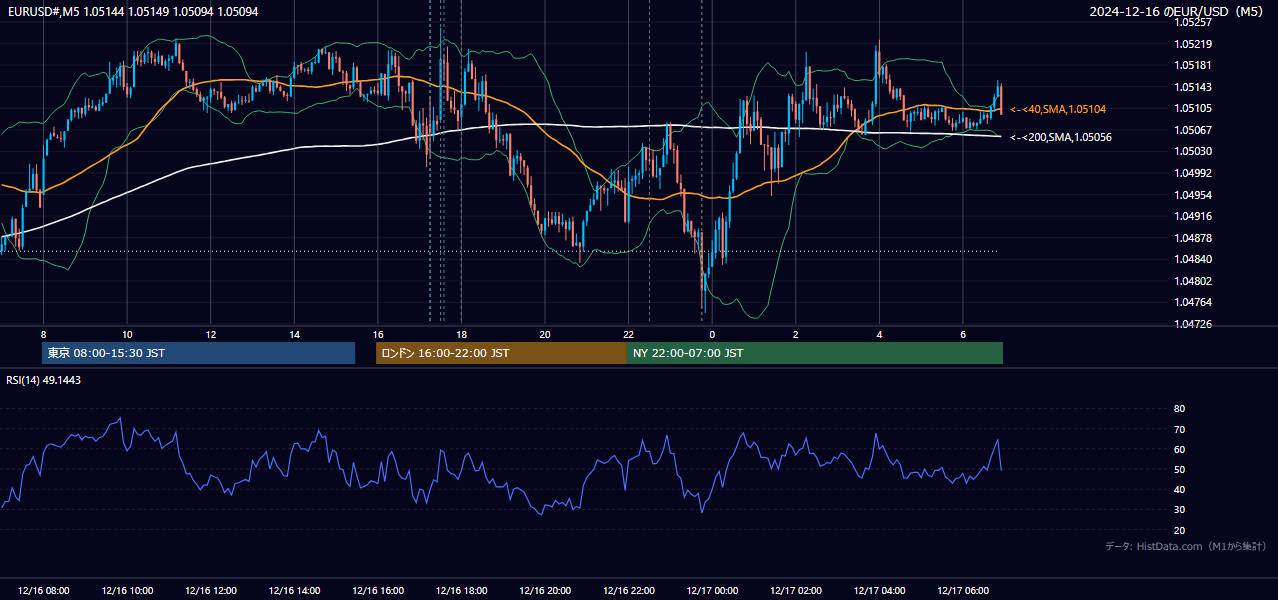Click hour tick 16 under the price chart
Screen dimensions: 1278x600
pos(377,334)
